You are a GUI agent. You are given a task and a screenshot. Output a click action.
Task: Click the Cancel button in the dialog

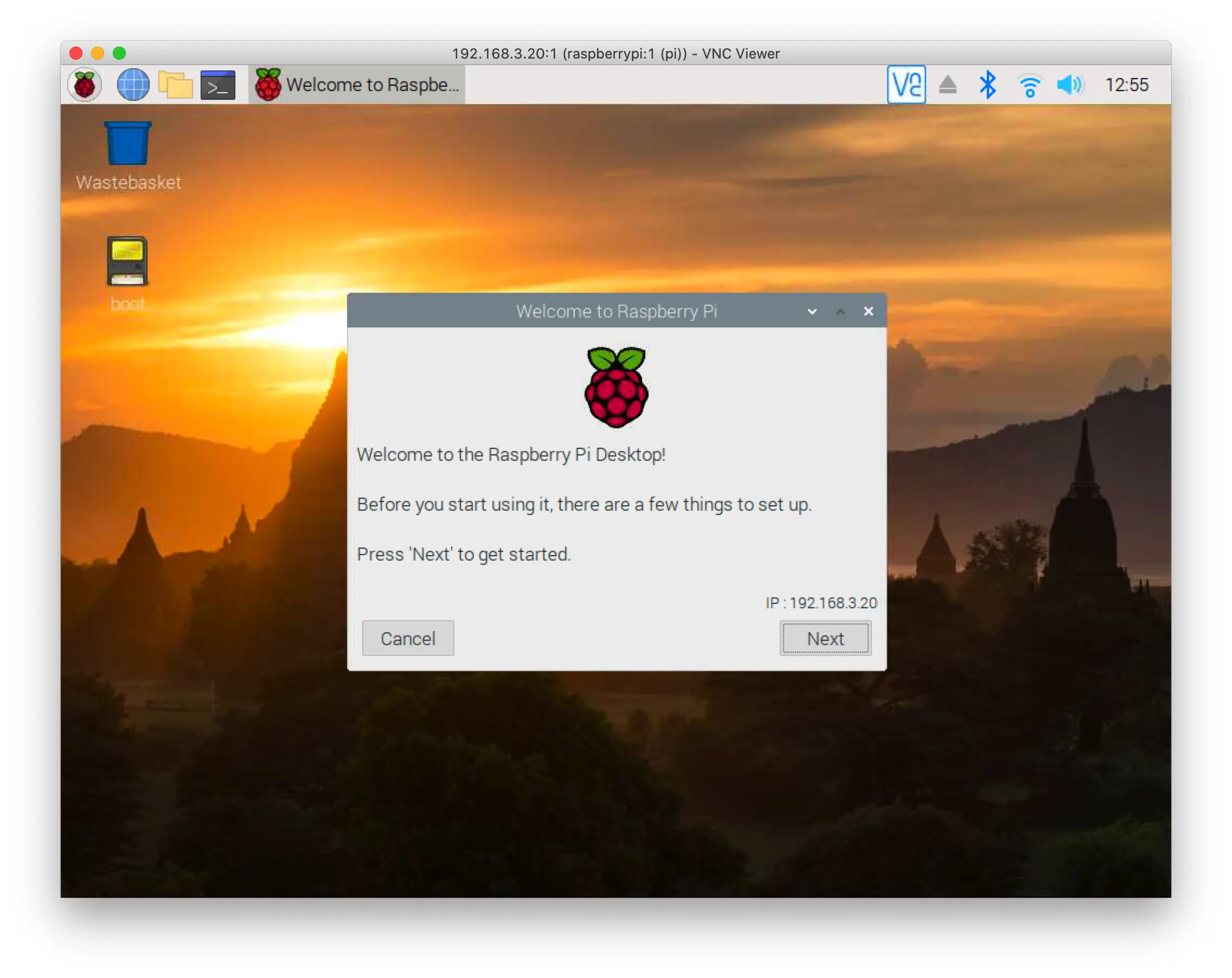pos(408,638)
